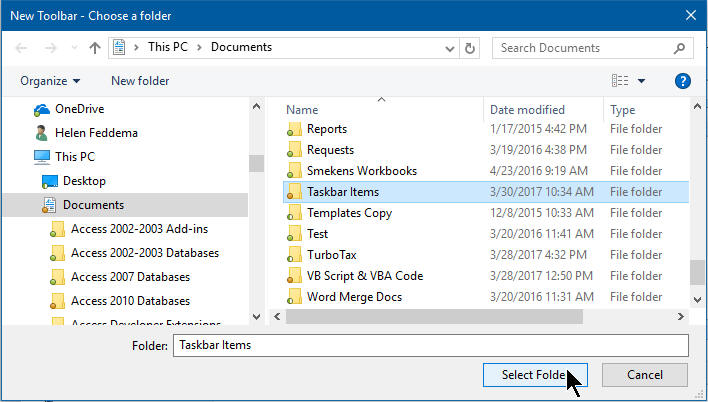Screen dimensions: 708x402
Task: Open the Help button
Action: [x=683, y=81]
